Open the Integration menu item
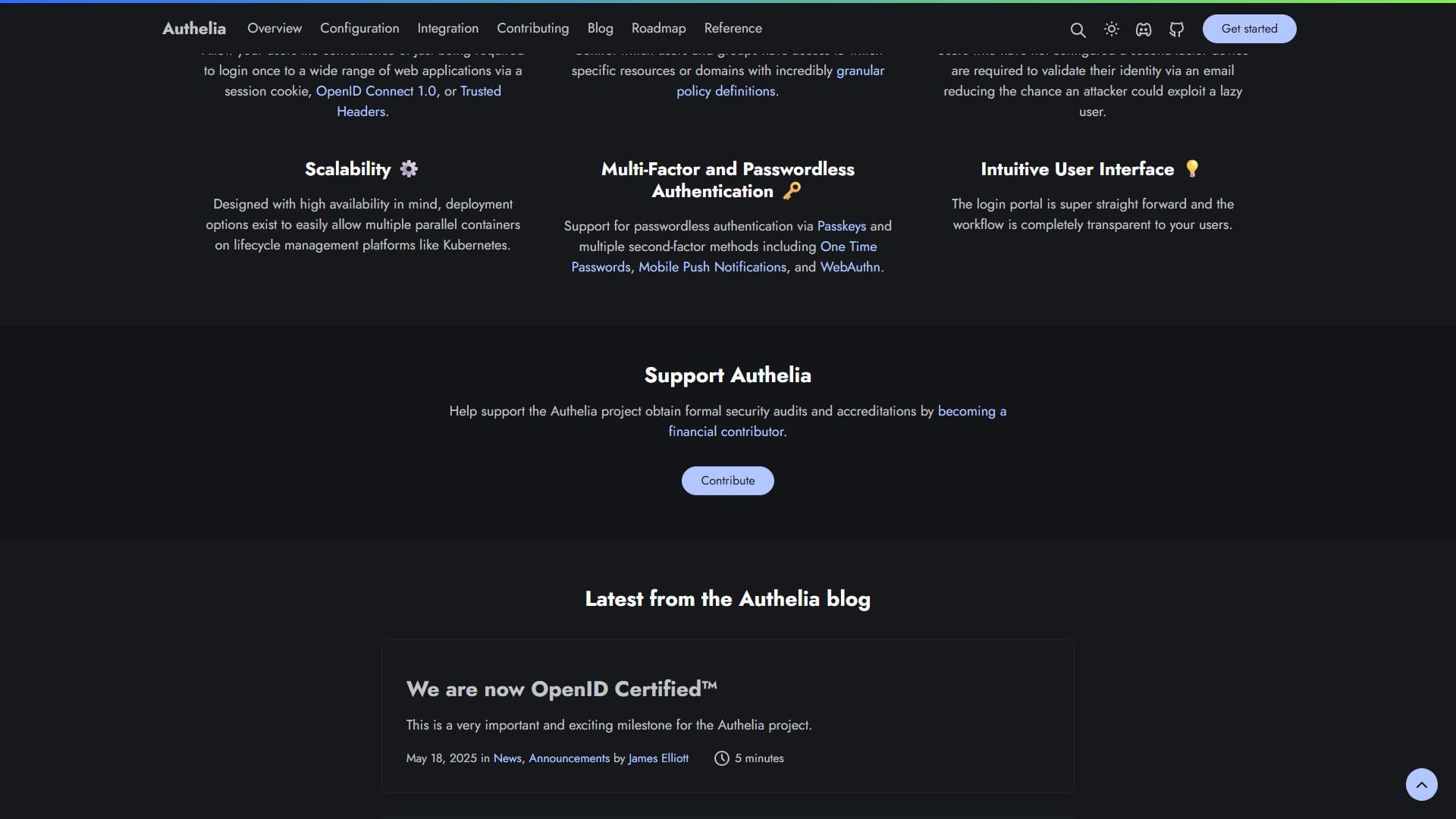This screenshot has height=819, width=1456. point(447,28)
